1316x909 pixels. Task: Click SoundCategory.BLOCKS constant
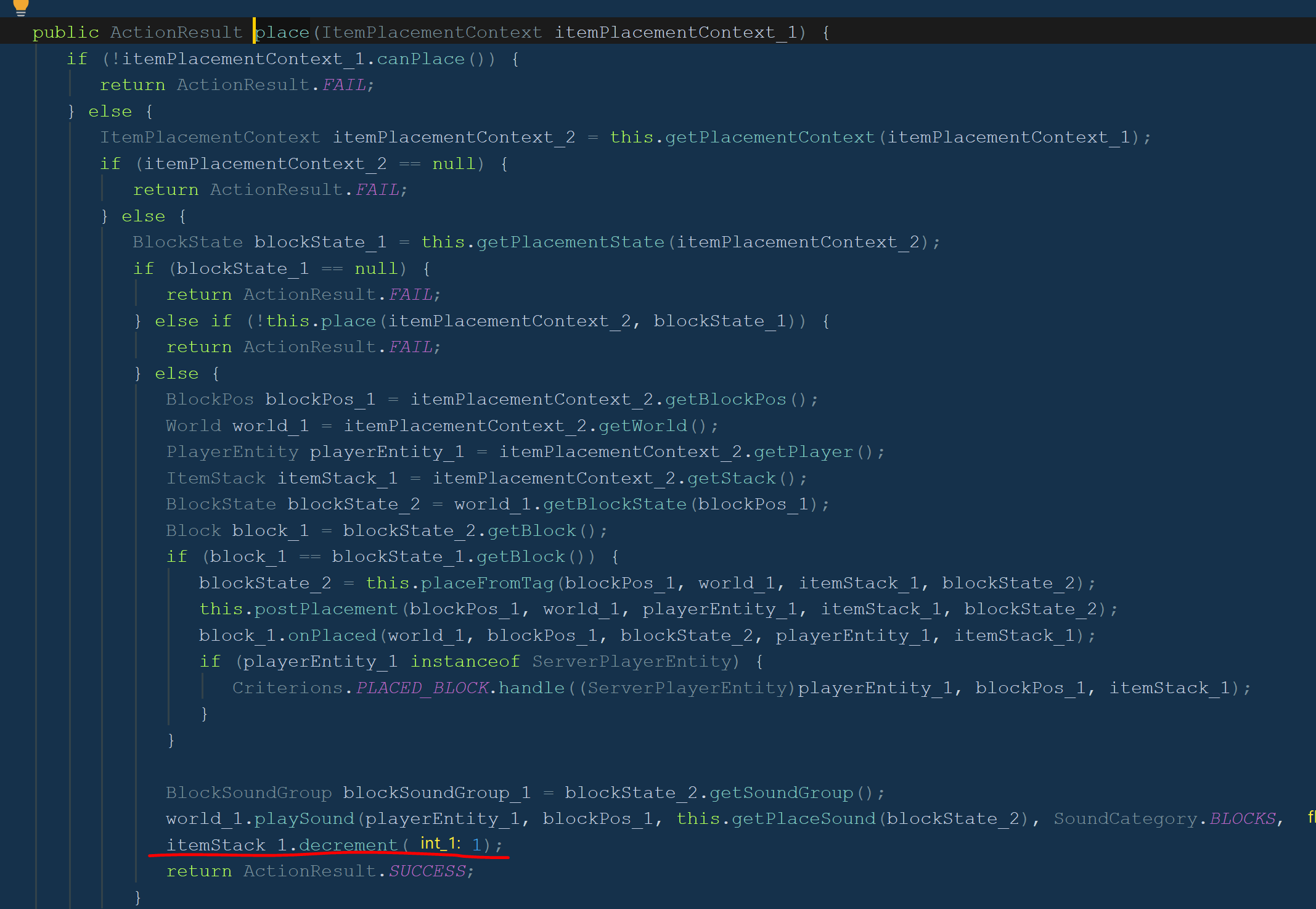[1242, 818]
